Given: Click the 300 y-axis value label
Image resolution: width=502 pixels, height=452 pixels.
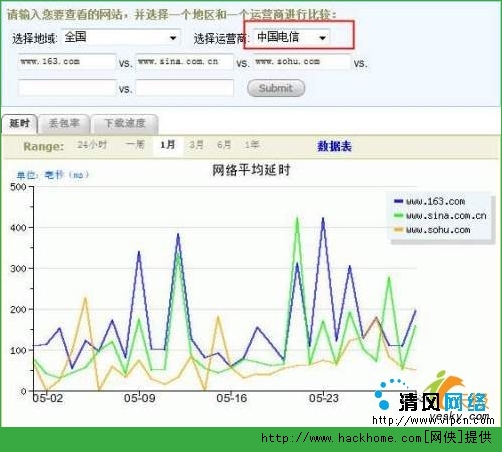Looking at the screenshot, I should click(18, 269).
